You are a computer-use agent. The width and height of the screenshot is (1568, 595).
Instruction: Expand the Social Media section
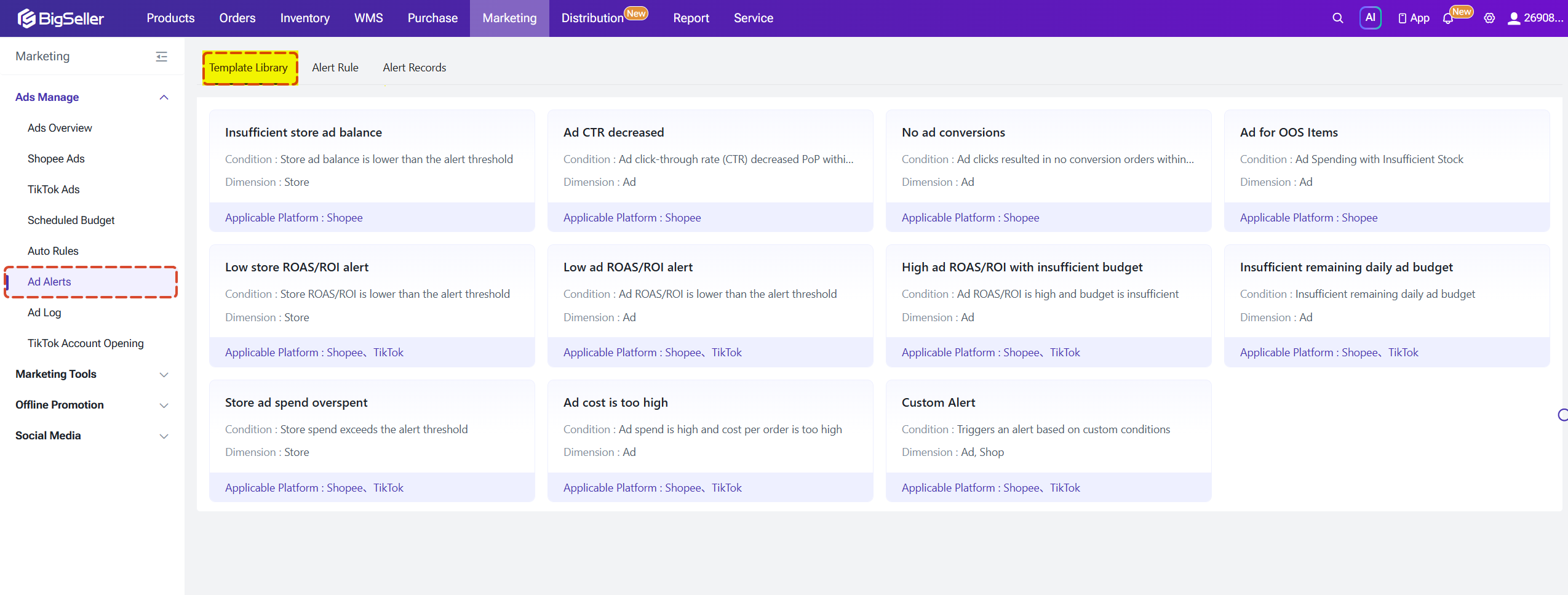click(x=164, y=436)
